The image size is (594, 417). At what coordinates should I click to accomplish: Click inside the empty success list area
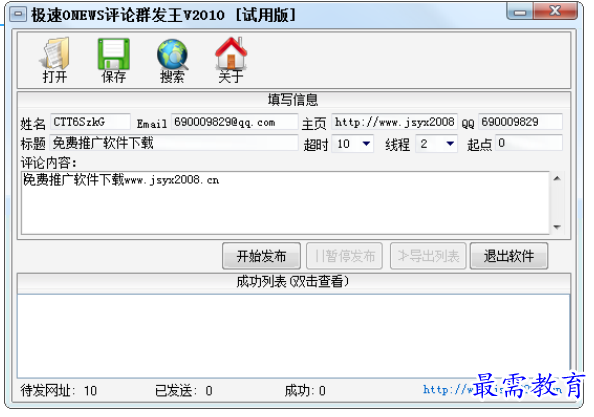tap(294, 335)
